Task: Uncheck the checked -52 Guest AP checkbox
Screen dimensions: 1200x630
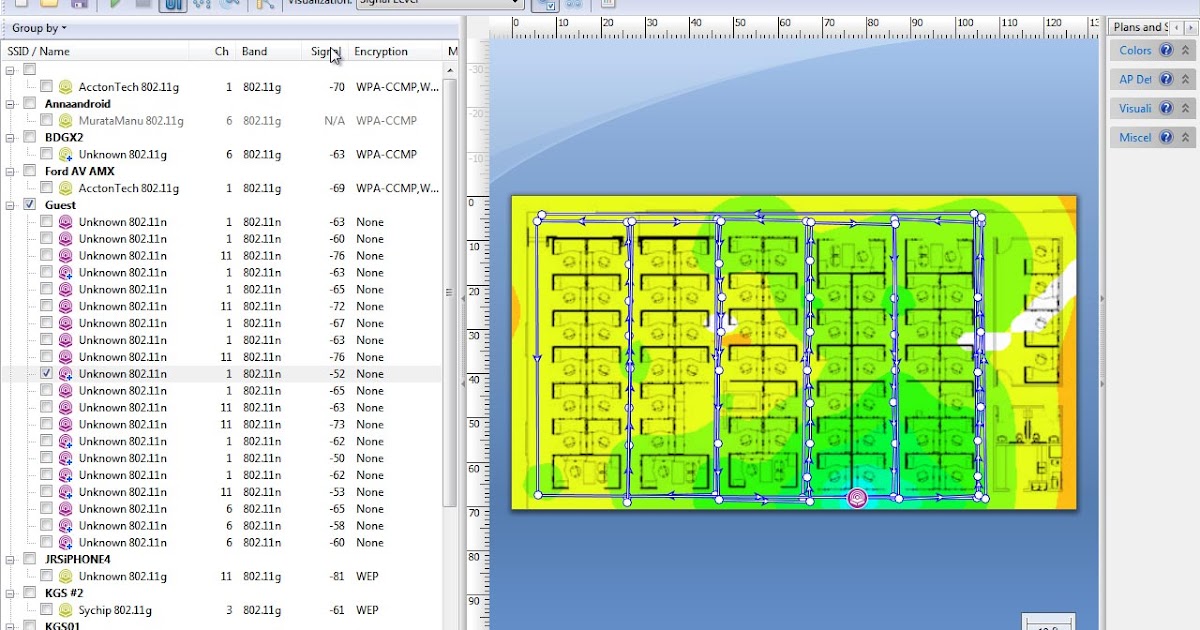Action: tap(46, 374)
